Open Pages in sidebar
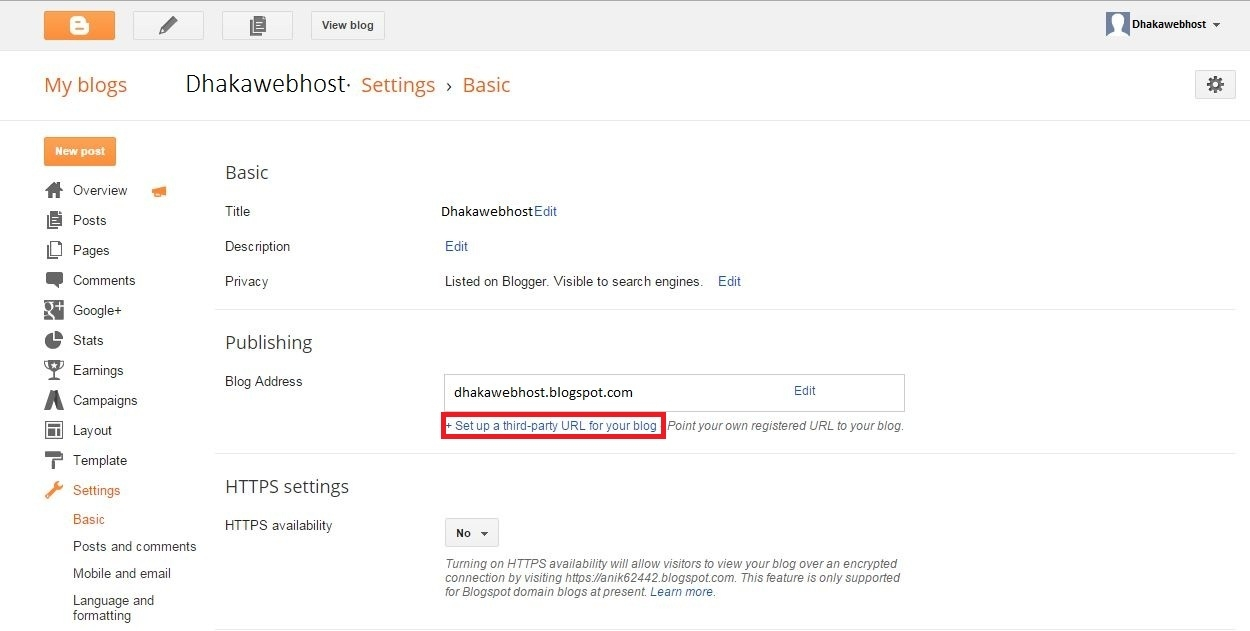Viewport: 1250px width, 631px height. tap(91, 250)
